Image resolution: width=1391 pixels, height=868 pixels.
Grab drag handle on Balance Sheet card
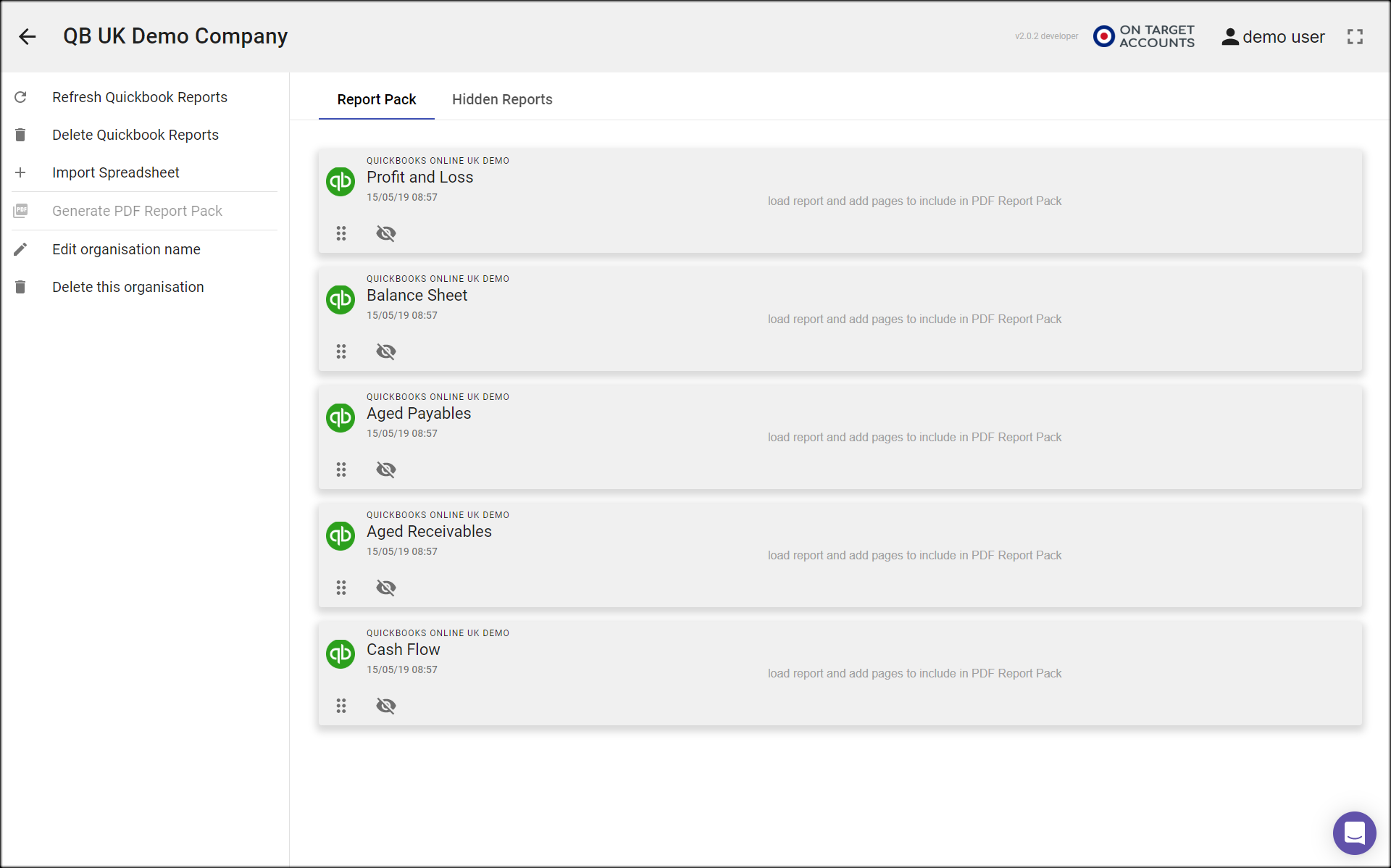coord(341,351)
